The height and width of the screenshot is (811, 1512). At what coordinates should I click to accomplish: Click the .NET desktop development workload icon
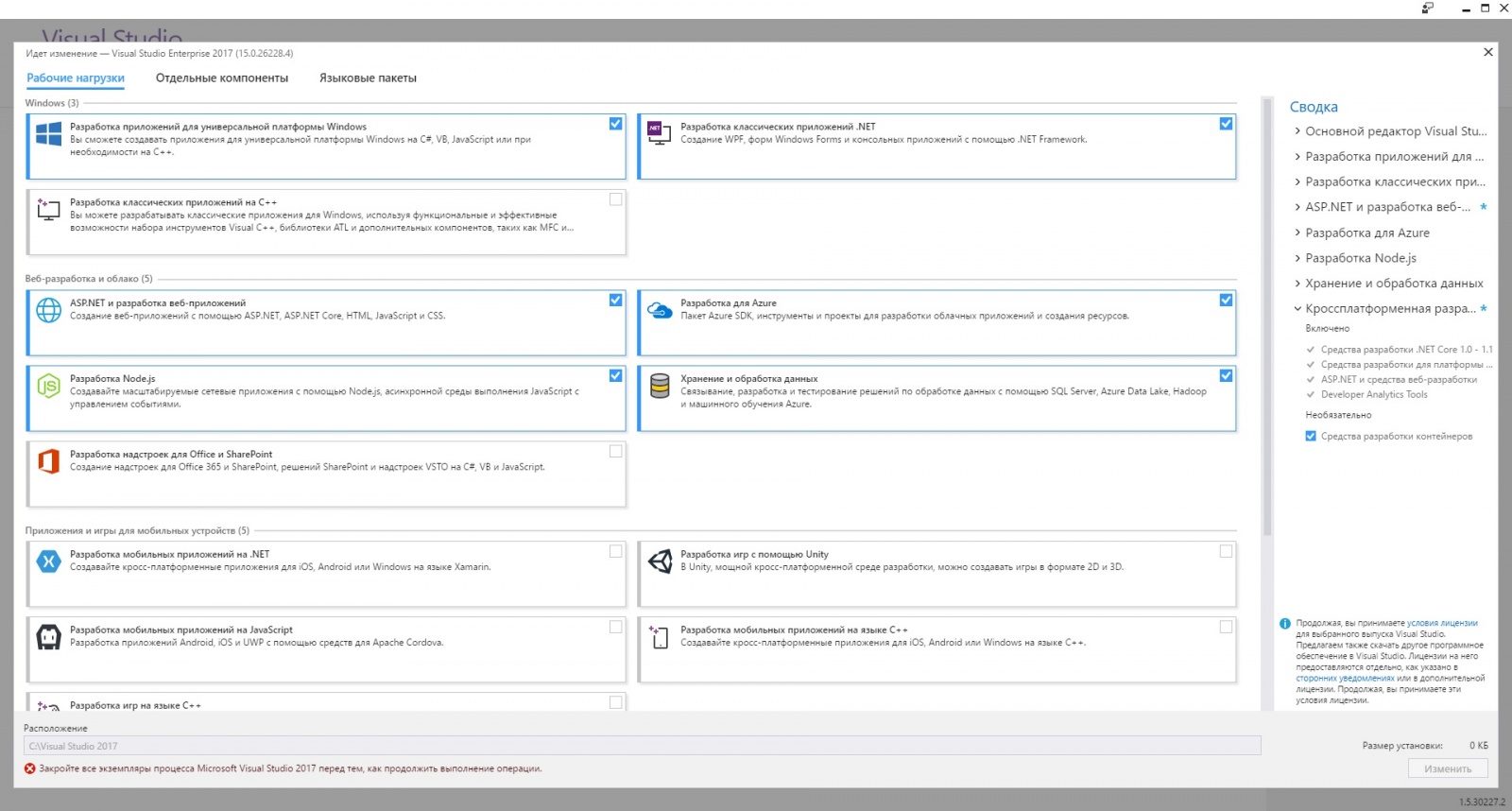[659, 133]
